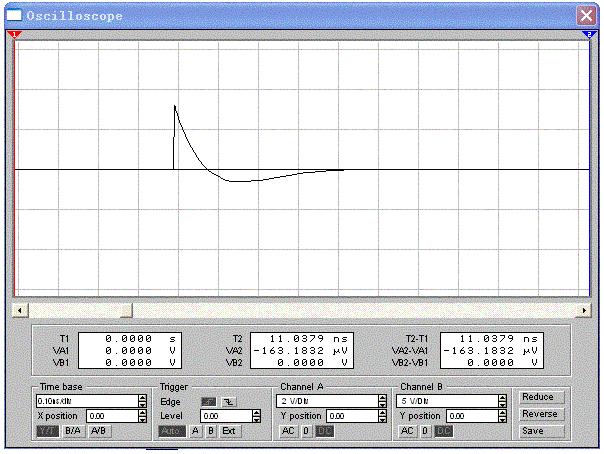
Task: Increase Channel A scale with up arrow
Action: tap(383, 398)
